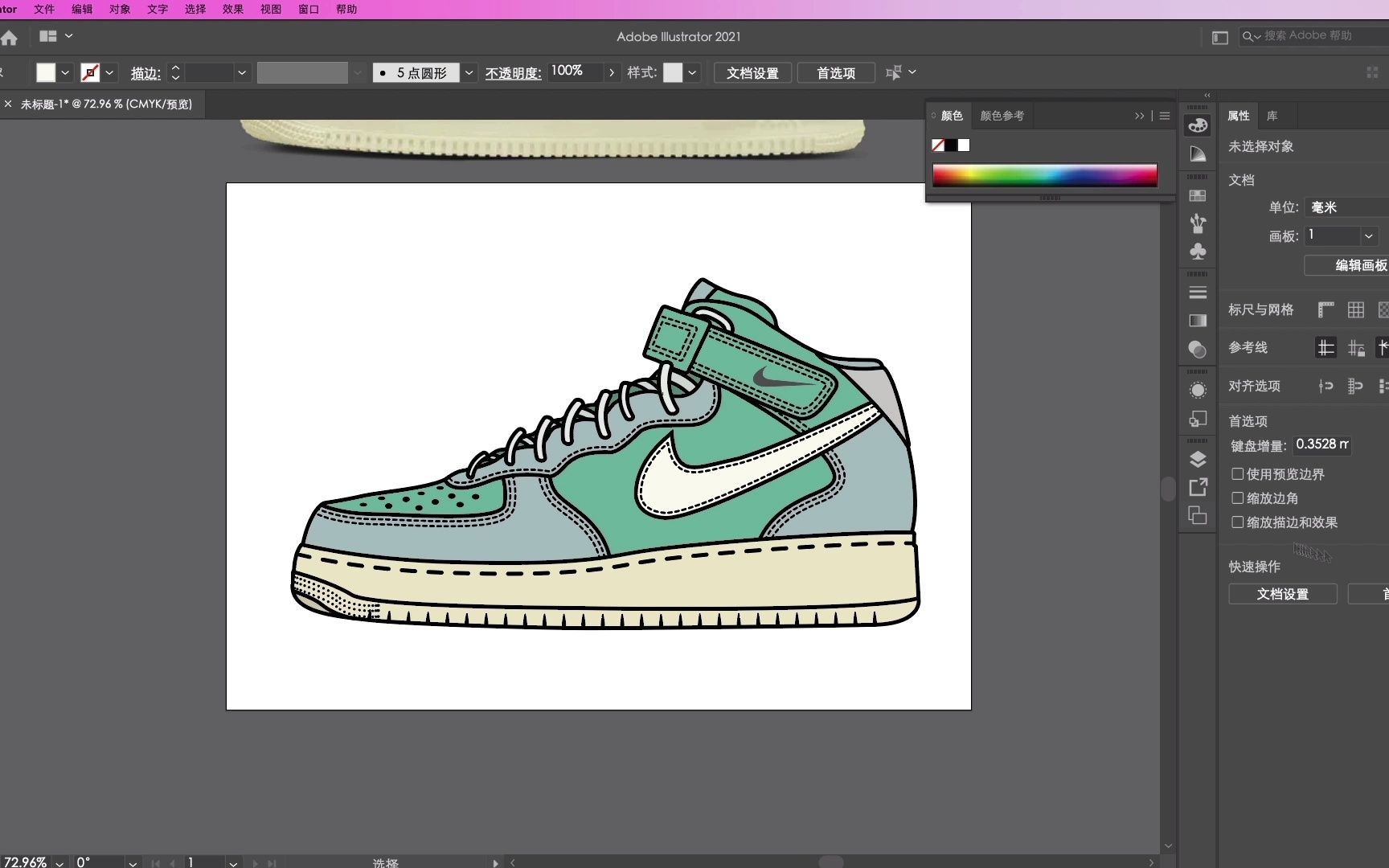
Task: Open the Graphic Styles panel icon
Action: click(x=1198, y=419)
